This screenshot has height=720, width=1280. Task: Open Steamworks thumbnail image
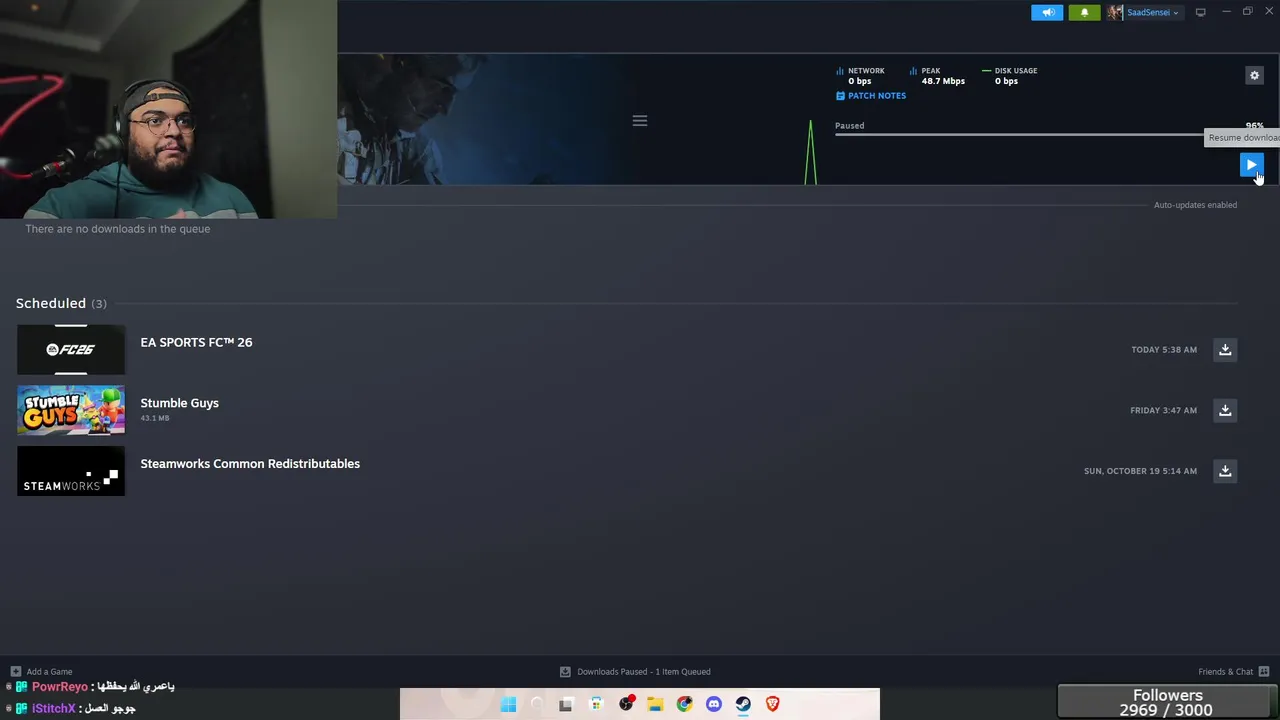(71, 471)
